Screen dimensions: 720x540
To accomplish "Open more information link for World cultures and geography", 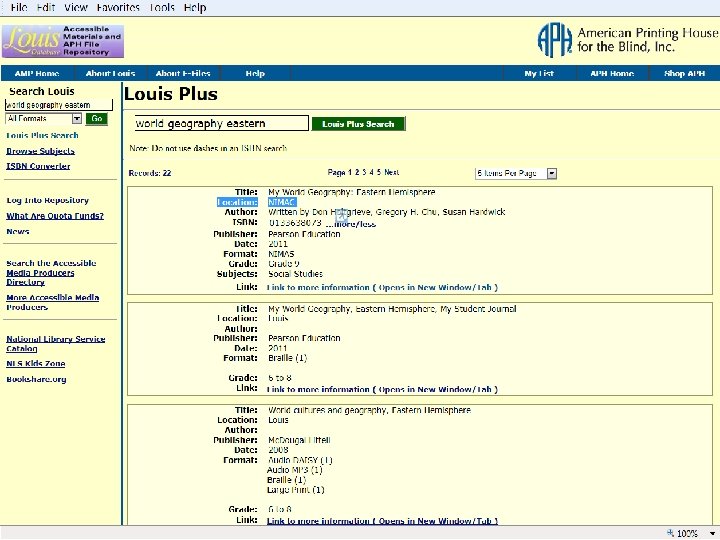I will tap(382, 521).
